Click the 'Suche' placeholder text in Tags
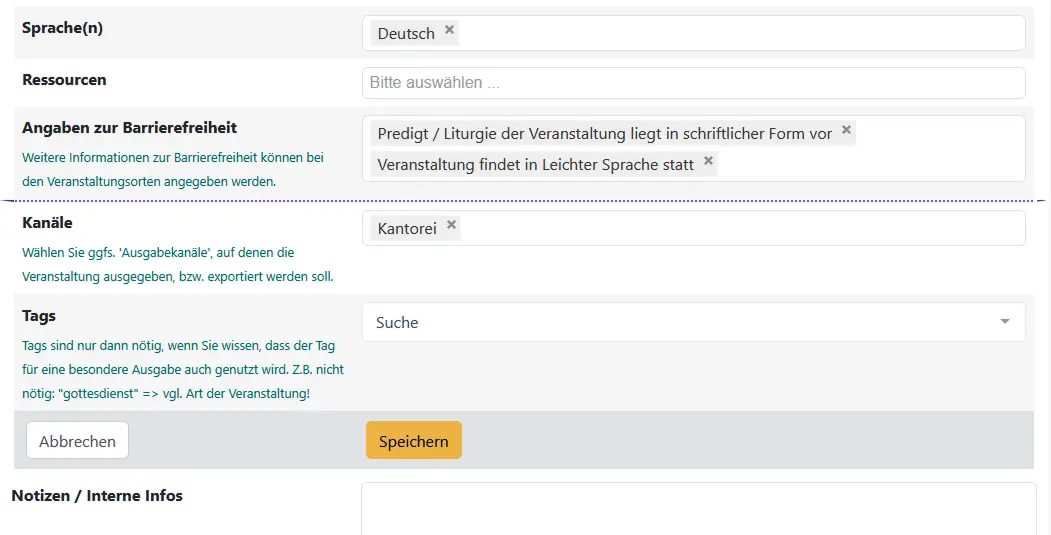This screenshot has height=535, width=1051. 397,322
